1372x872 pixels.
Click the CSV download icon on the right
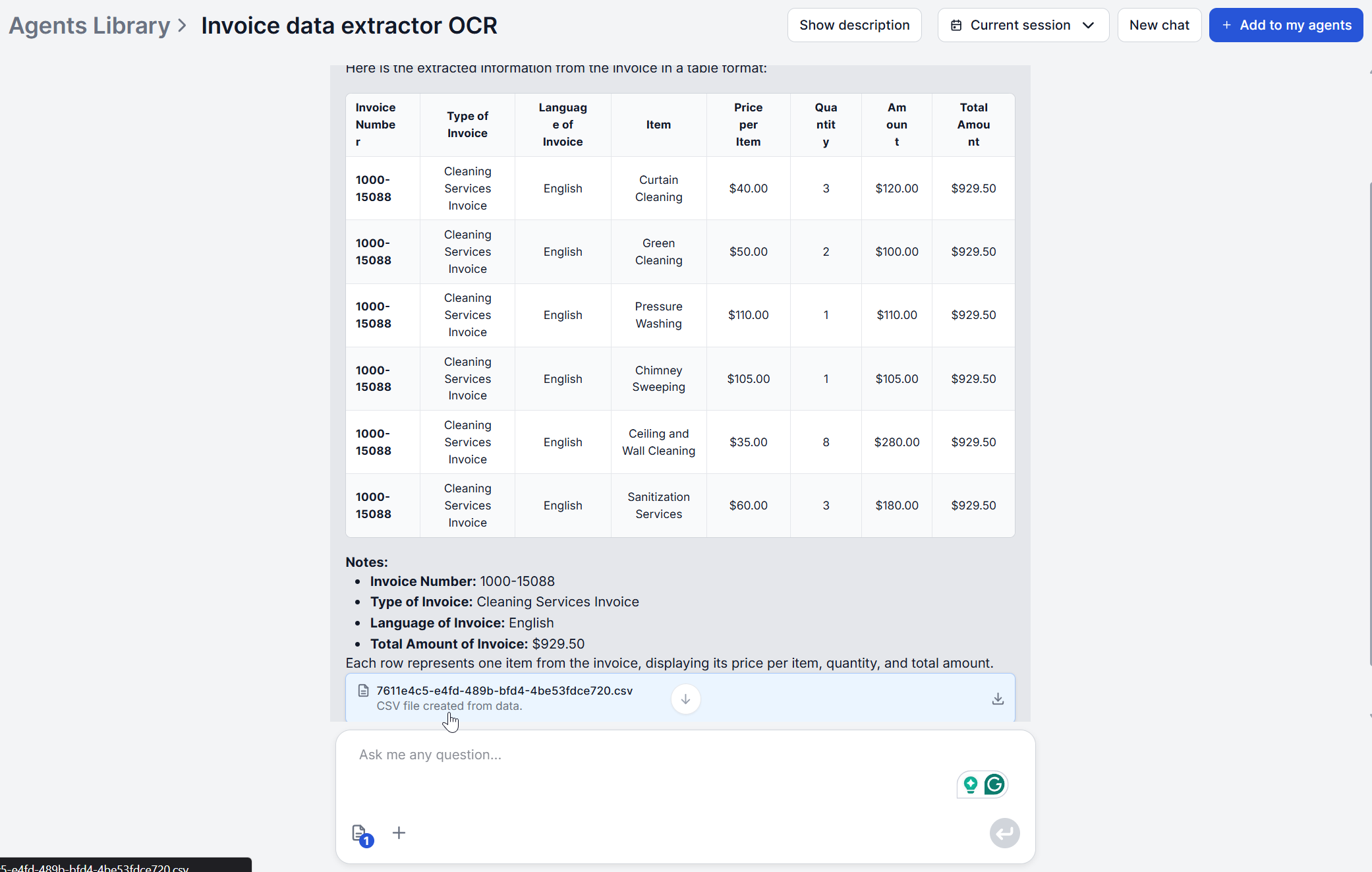click(998, 699)
